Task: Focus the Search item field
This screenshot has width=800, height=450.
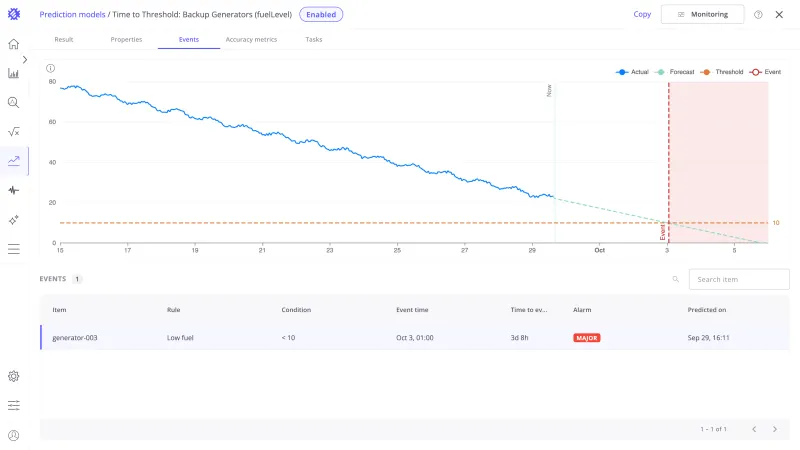Action: [739, 279]
